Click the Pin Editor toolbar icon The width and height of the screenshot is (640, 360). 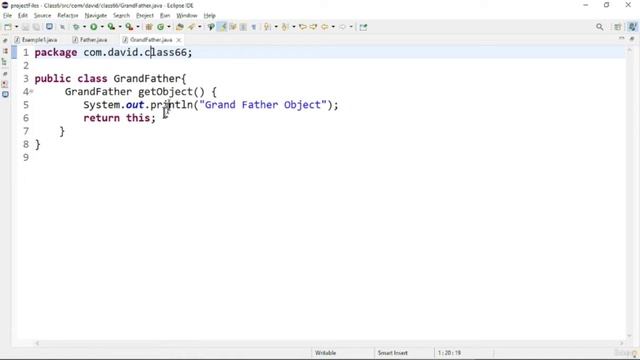[363, 27]
